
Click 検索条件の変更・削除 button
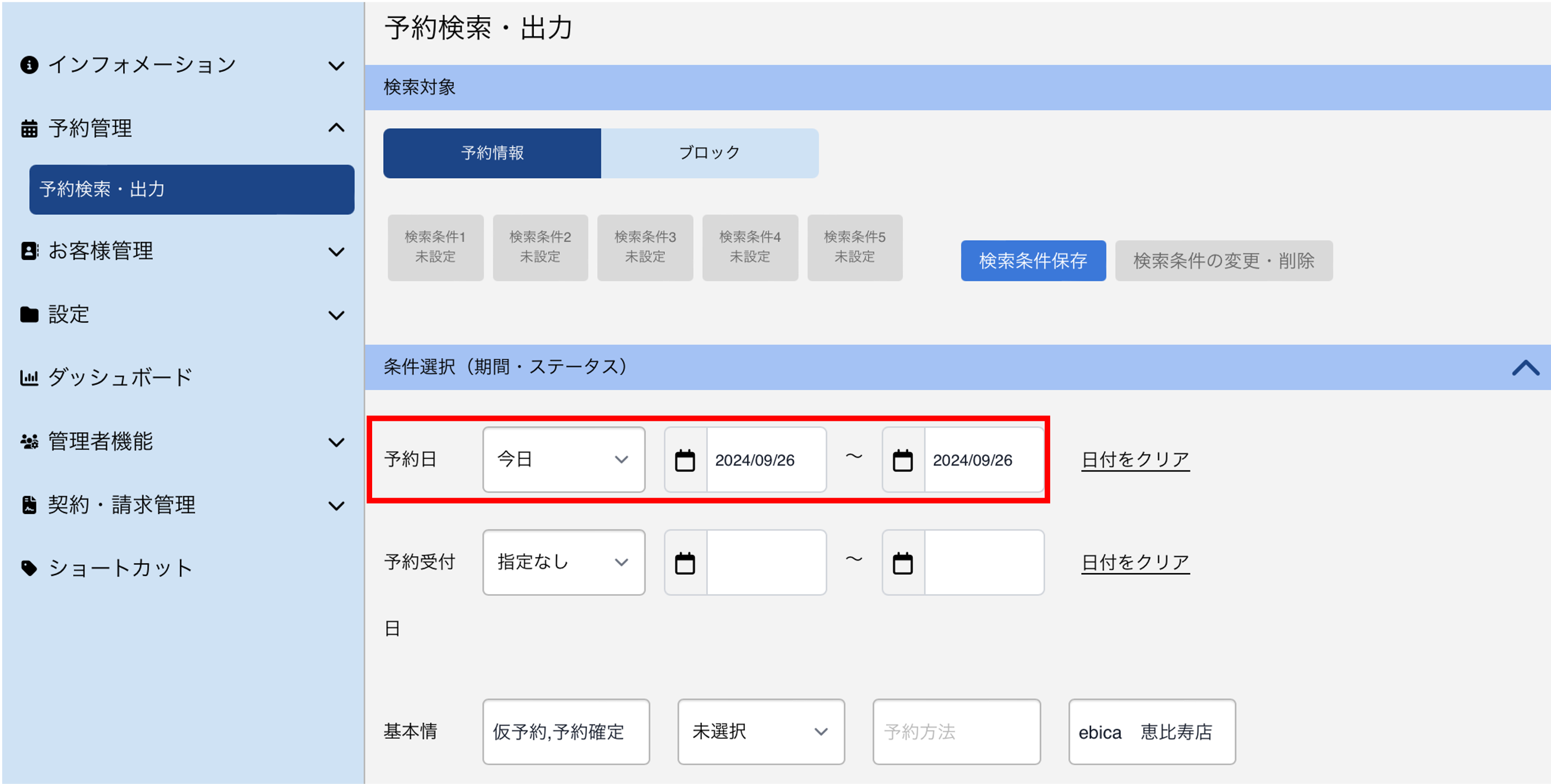[1224, 261]
